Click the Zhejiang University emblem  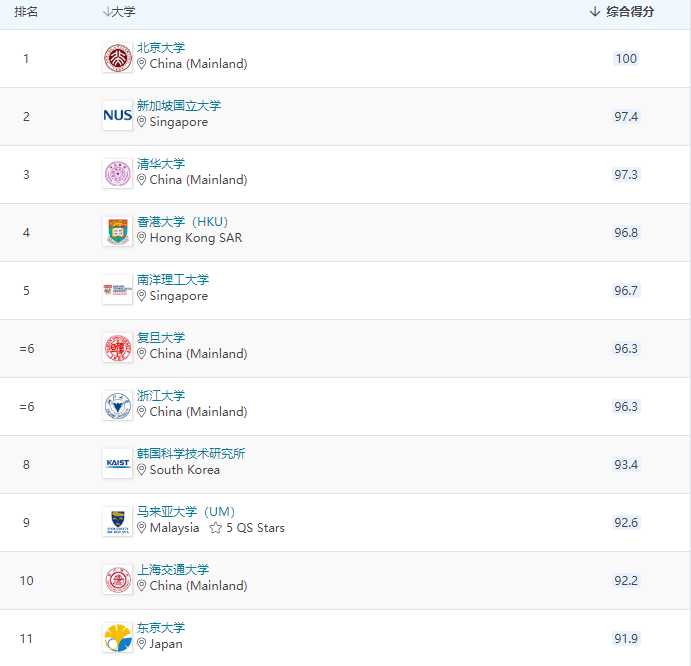point(117,406)
